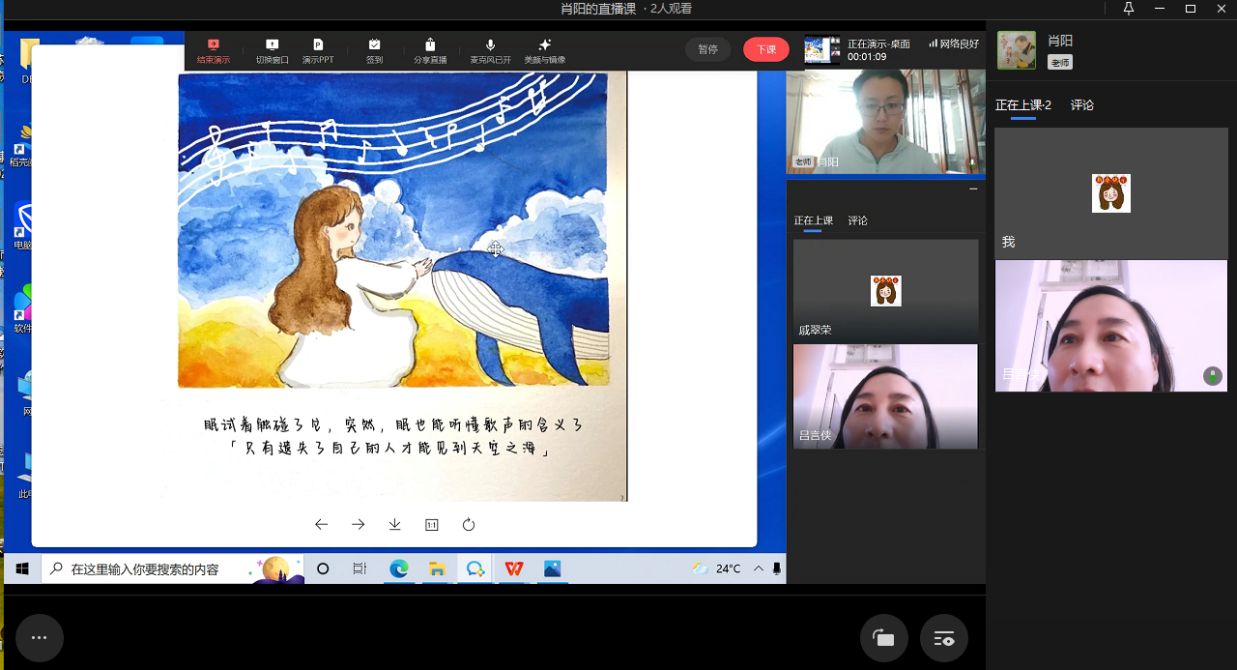Switch to the 评论 tab in right panel
Screen dimensions: 1237x670
coord(1082,105)
